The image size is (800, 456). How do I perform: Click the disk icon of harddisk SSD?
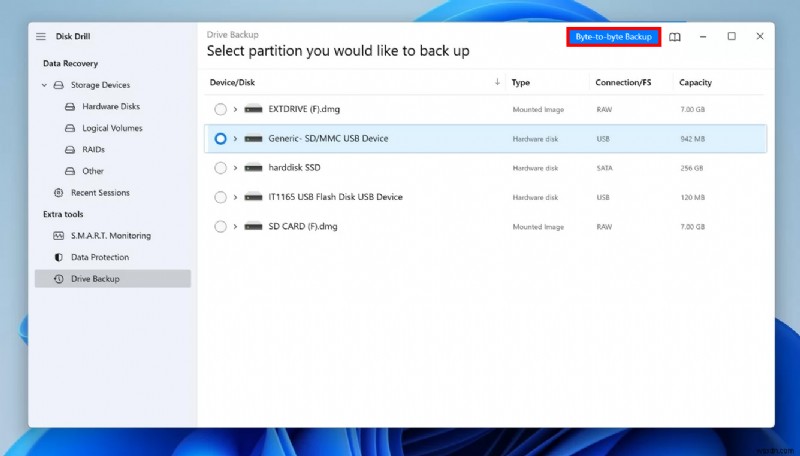point(253,167)
